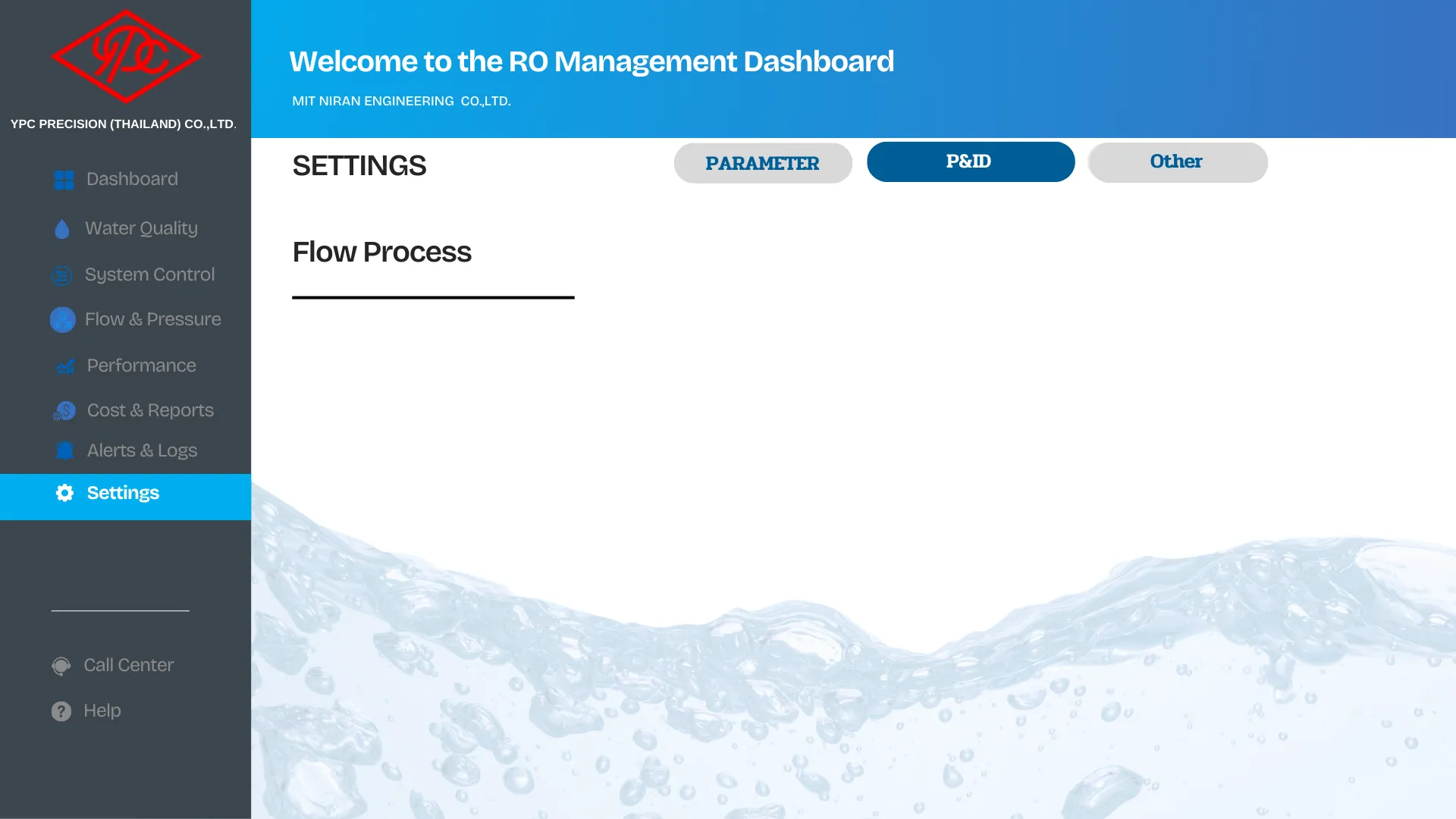Screen dimensions: 1456x819
Task: Click the Dashboard grid icon
Action: click(x=64, y=180)
